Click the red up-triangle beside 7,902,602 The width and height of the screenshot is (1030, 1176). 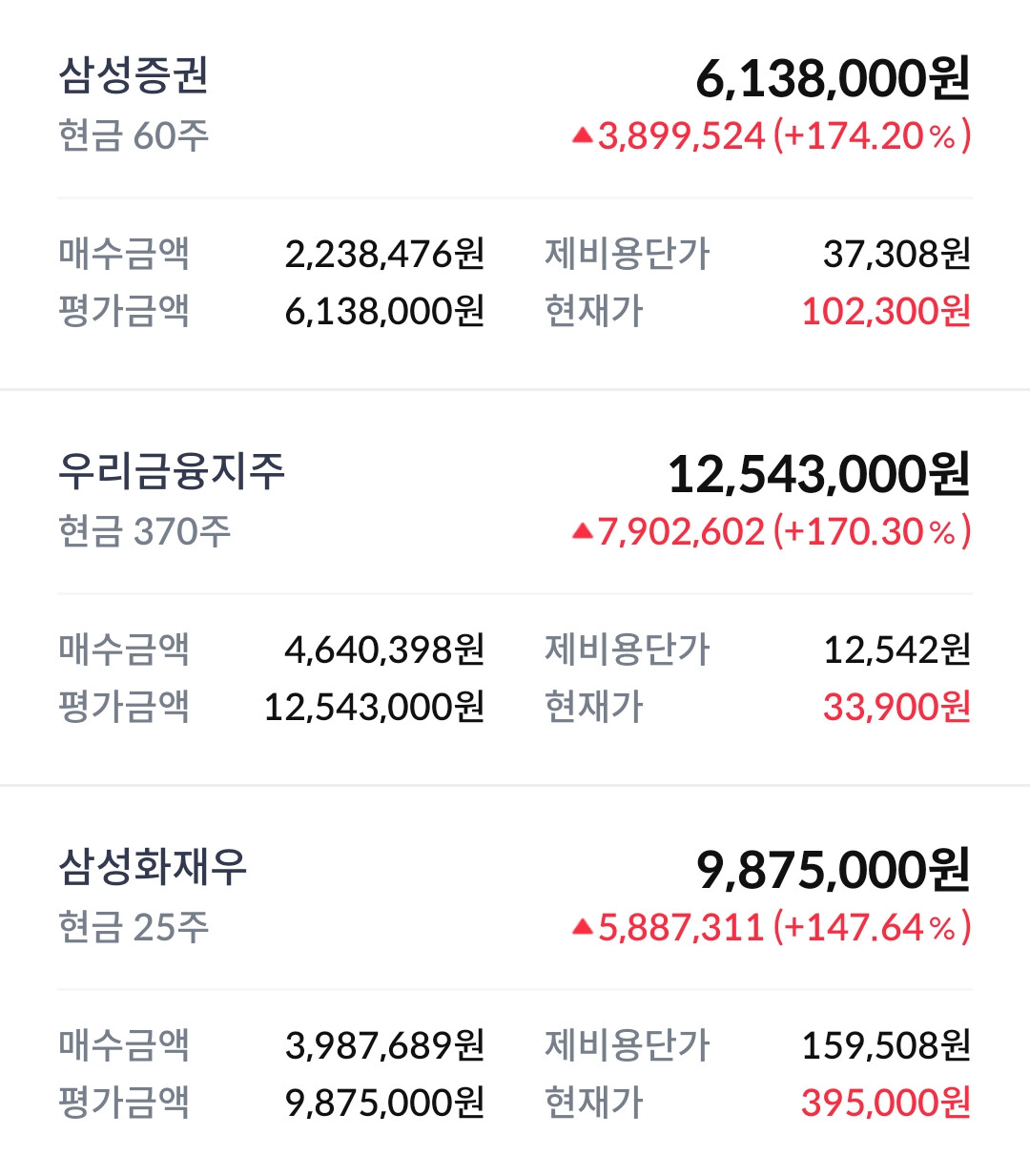[x=582, y=532]
